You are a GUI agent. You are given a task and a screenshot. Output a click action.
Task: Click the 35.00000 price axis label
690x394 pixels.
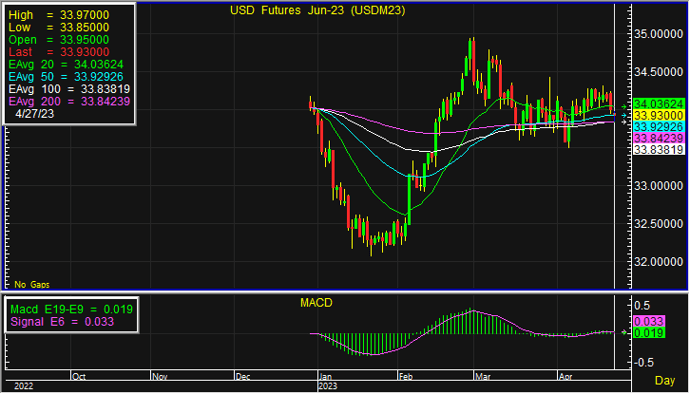click(659, 34)
